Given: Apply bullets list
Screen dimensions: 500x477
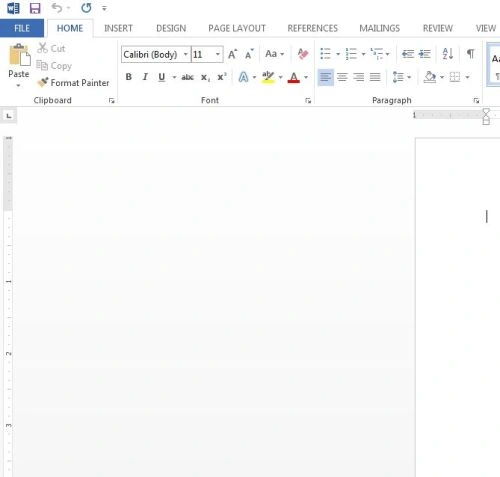Looking at the screenshot, I should [326, 54].
